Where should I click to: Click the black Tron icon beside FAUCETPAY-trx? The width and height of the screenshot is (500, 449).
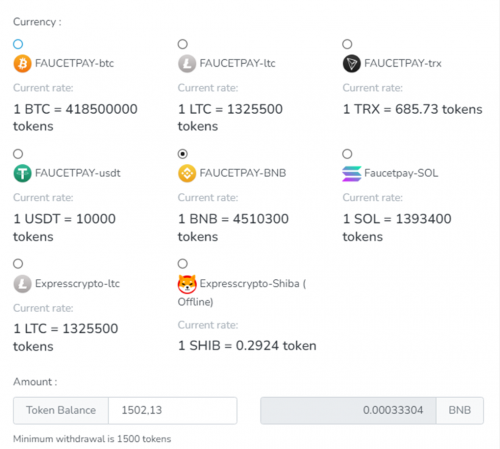pos(352,63)
